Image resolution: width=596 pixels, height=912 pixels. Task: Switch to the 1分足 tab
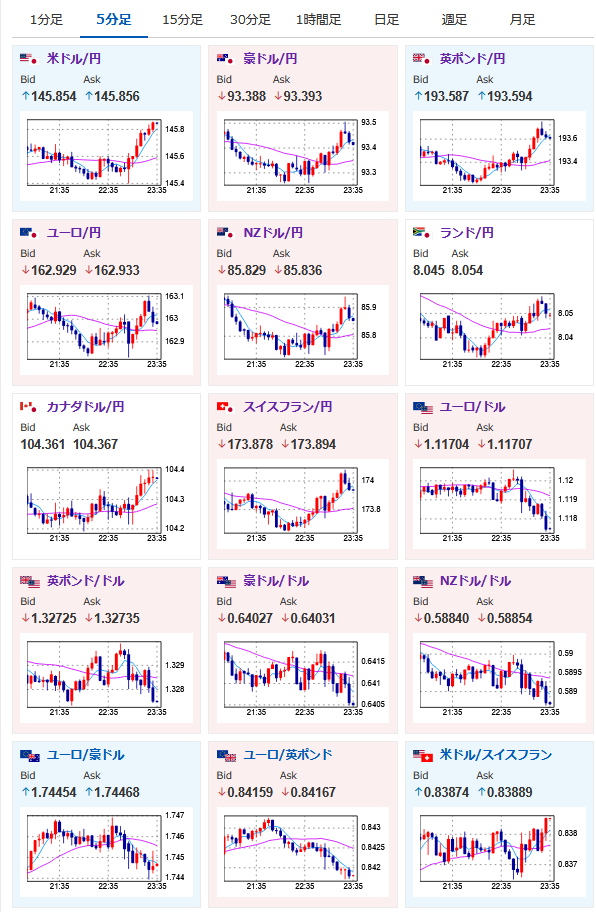(x=46, y=20)
